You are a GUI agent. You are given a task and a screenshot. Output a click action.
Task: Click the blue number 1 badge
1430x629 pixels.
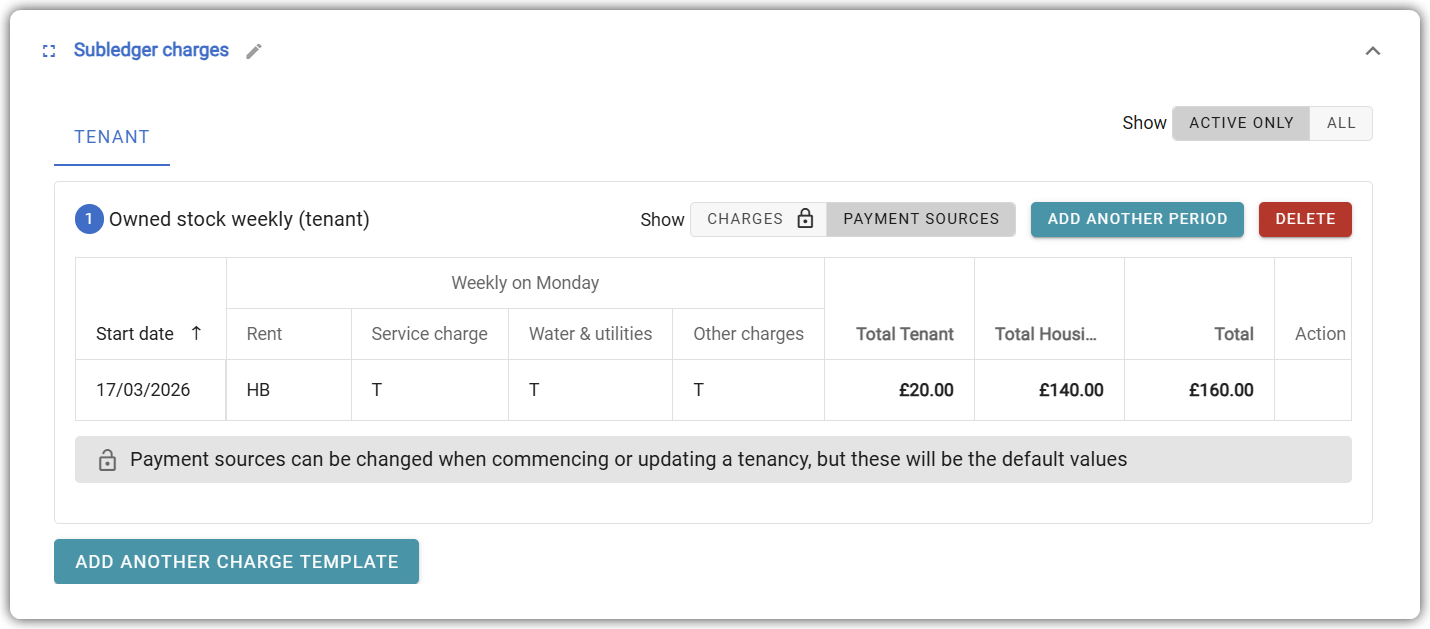coord(89,219)
